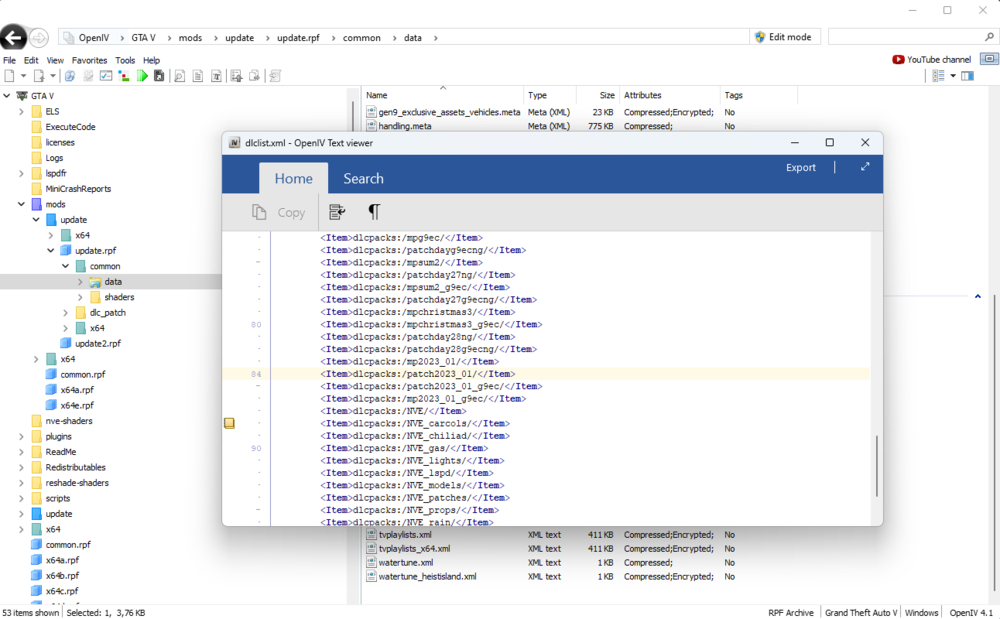This screenshot has width=1000, height=619.
Task: Click the Text viewer vertical scrollbar thumb
Action: click(876, 466)
